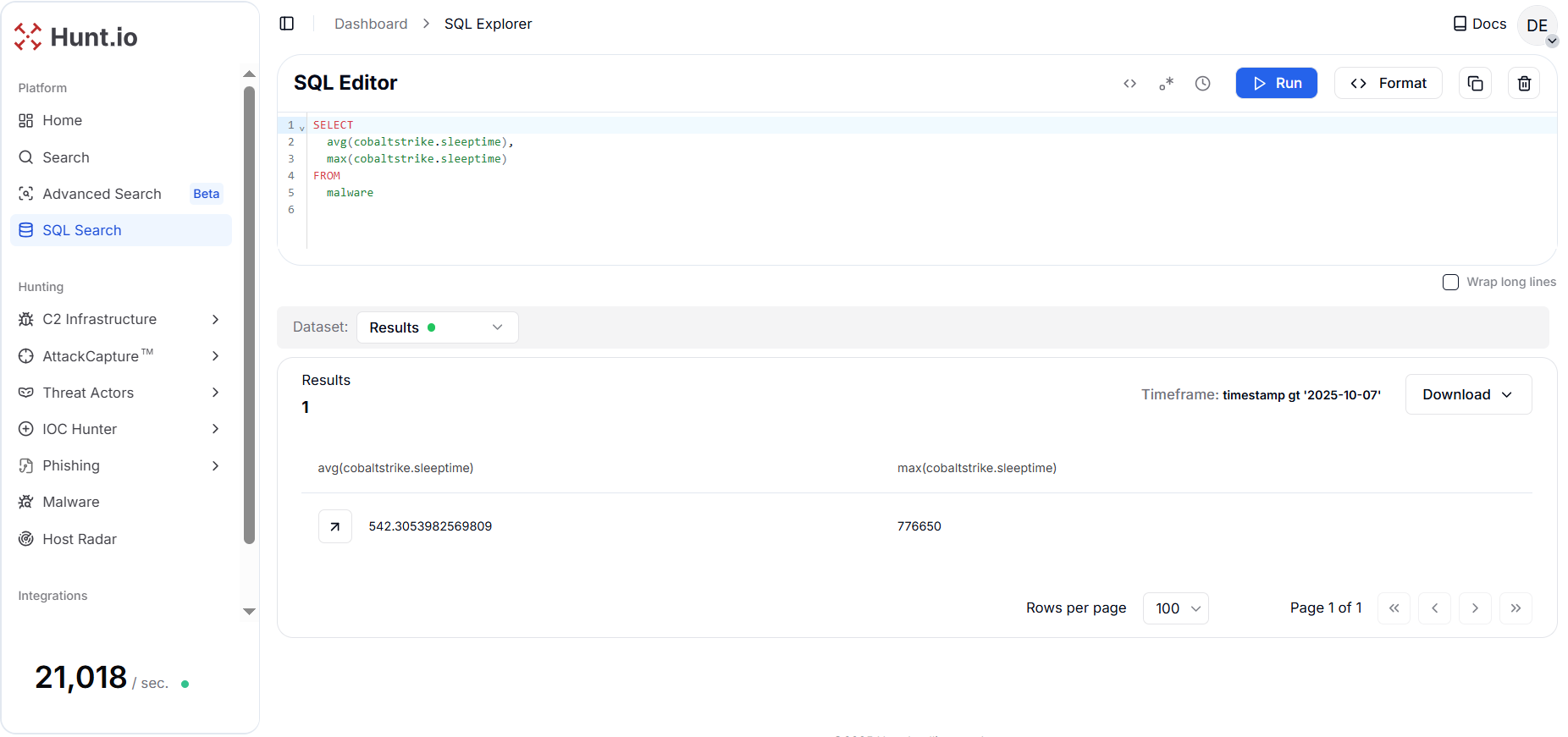Click the regex wildcard icon in editor toolbar
The height and width of the screenshot is (737, 1568).
pyautogui.click(x=1166, y=83)
